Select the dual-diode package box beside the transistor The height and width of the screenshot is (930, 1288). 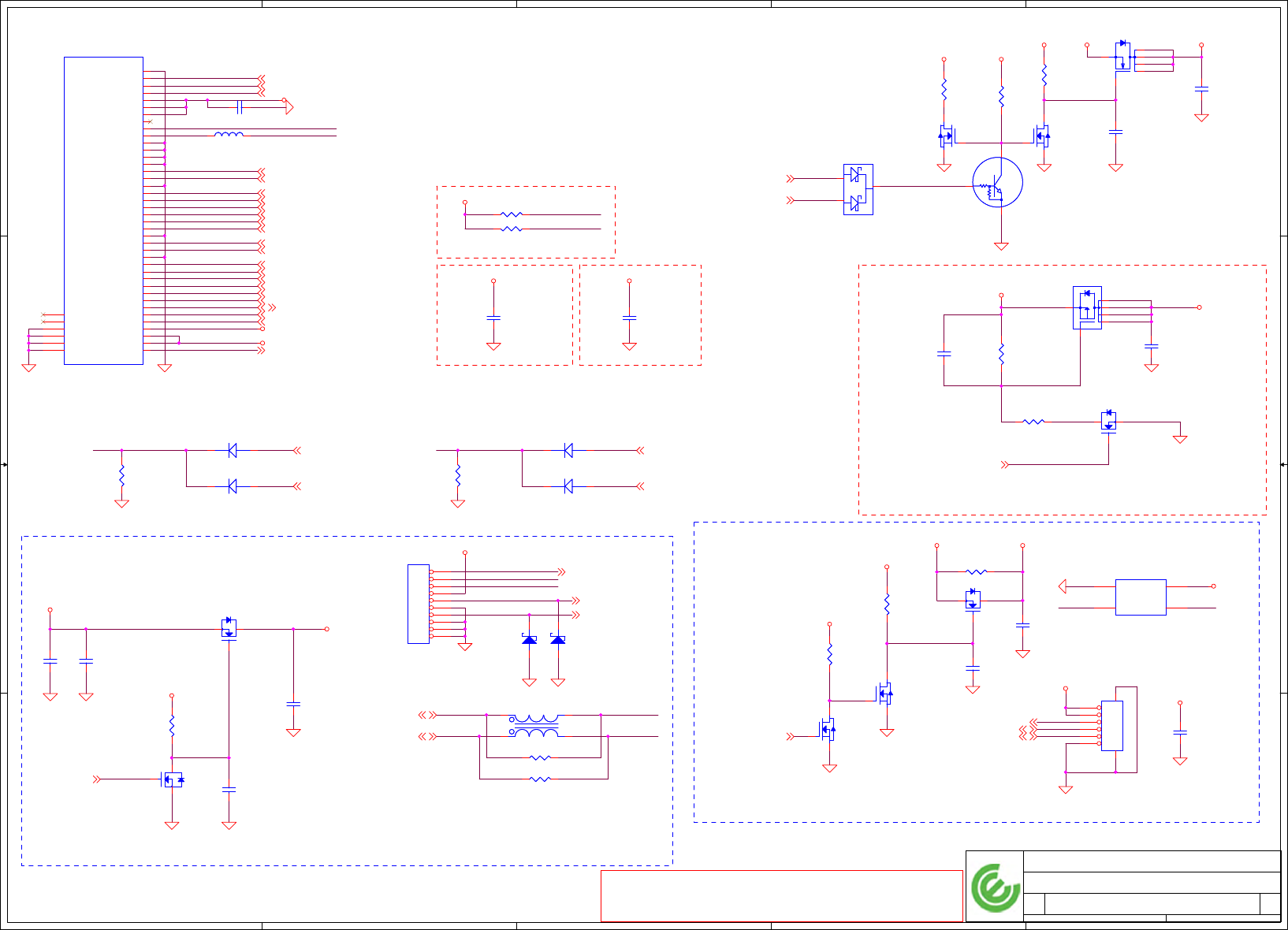[x=858, y=190]
